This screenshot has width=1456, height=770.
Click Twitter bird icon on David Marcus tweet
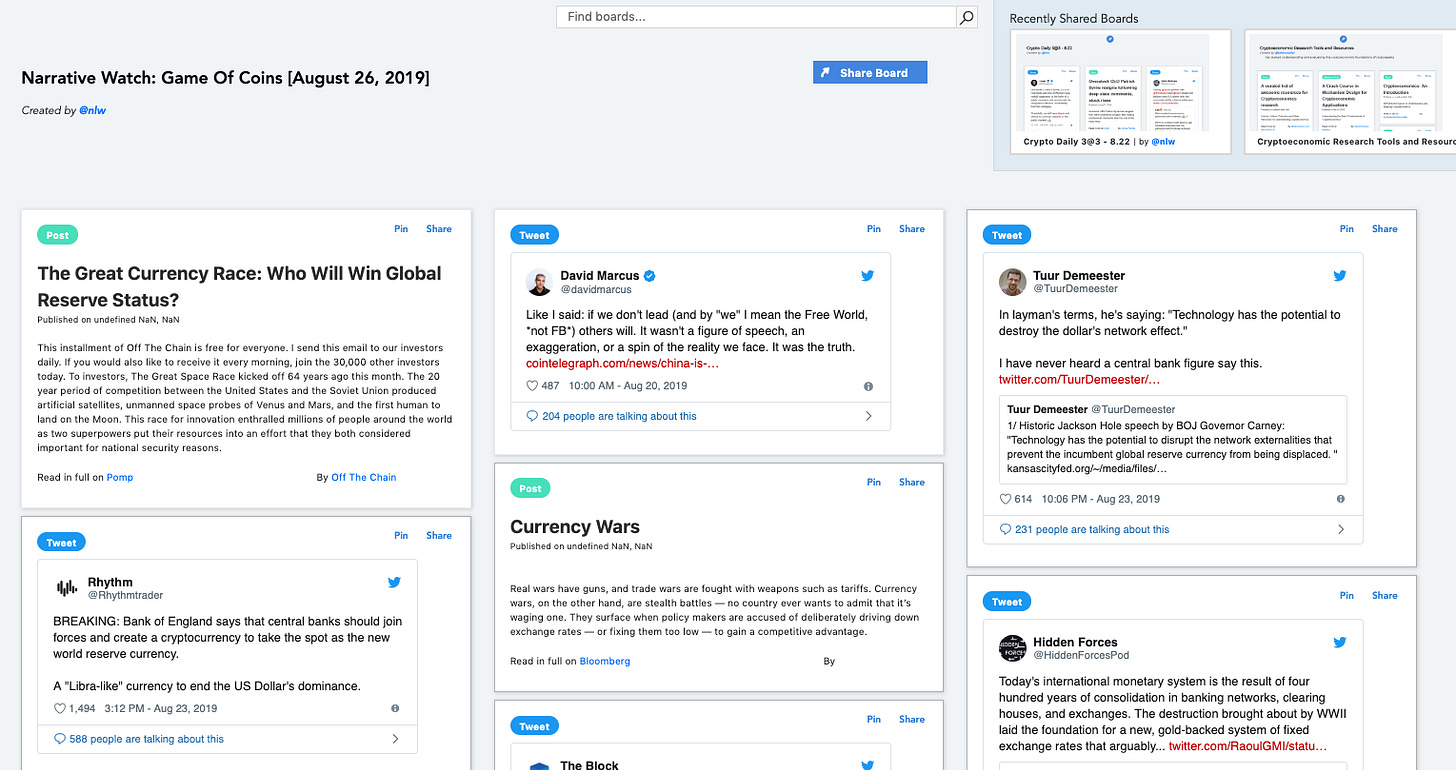click(867, 276)
